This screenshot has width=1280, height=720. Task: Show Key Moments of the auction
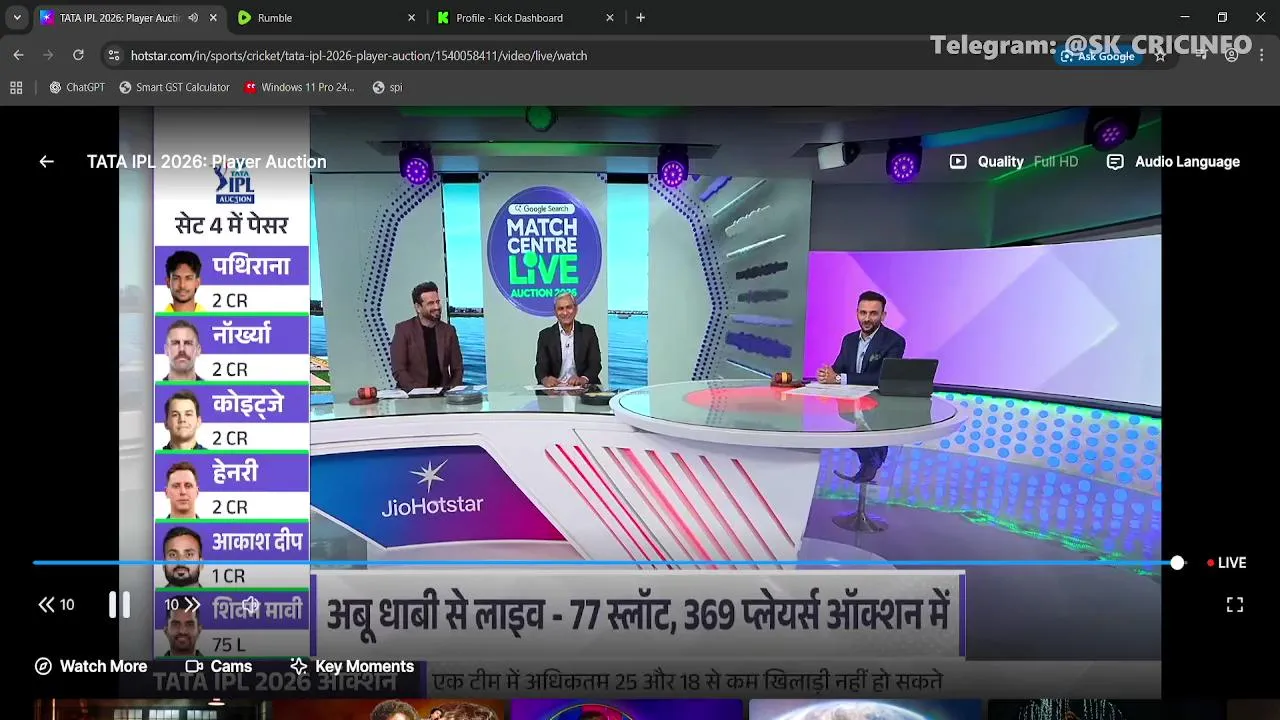pyautogui.click(x=352, y=666)
